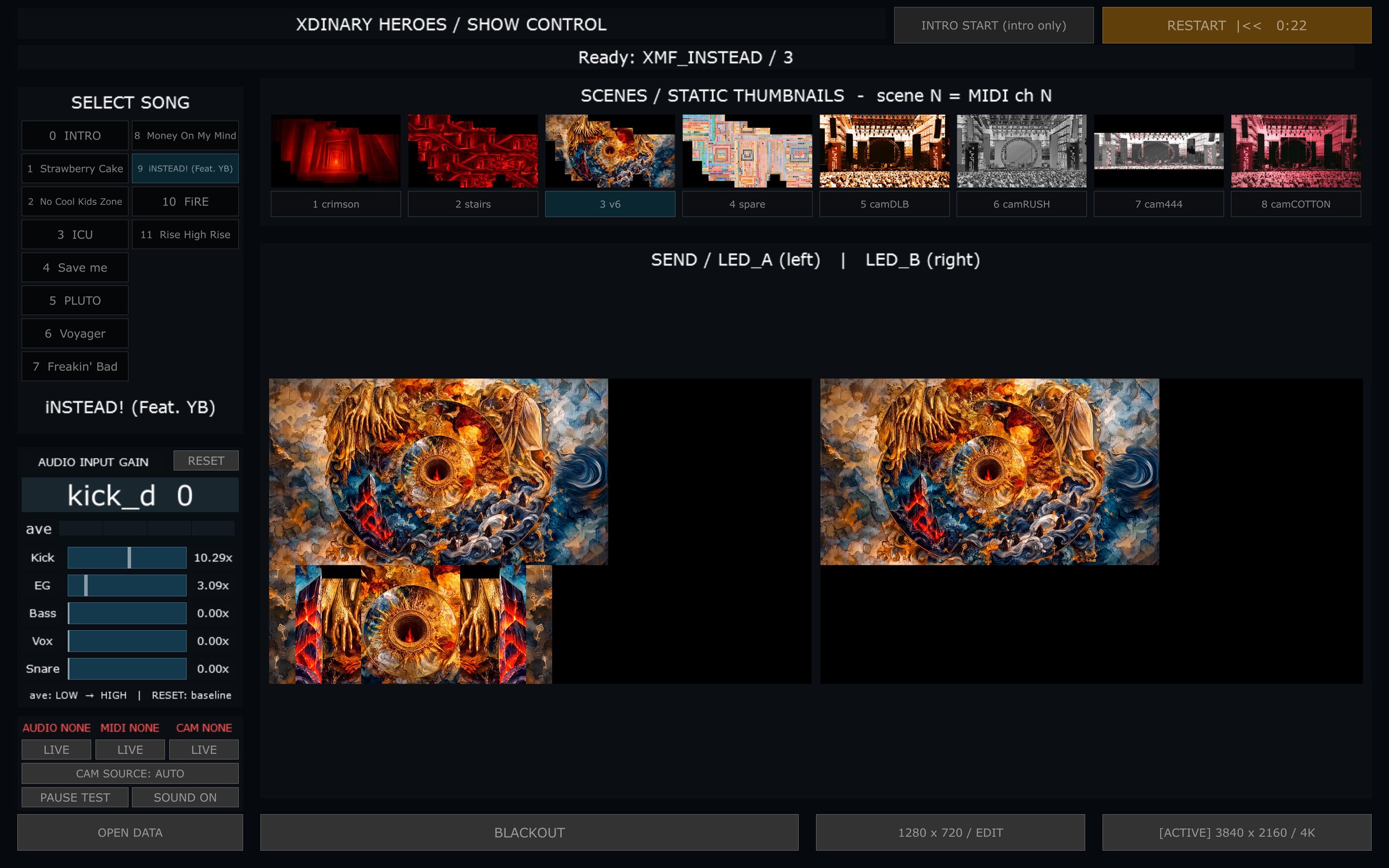Toggle the LIVE button under AUDIO NONE
Viewport: 1389px width, 868px height.
(x=56, y=750)
